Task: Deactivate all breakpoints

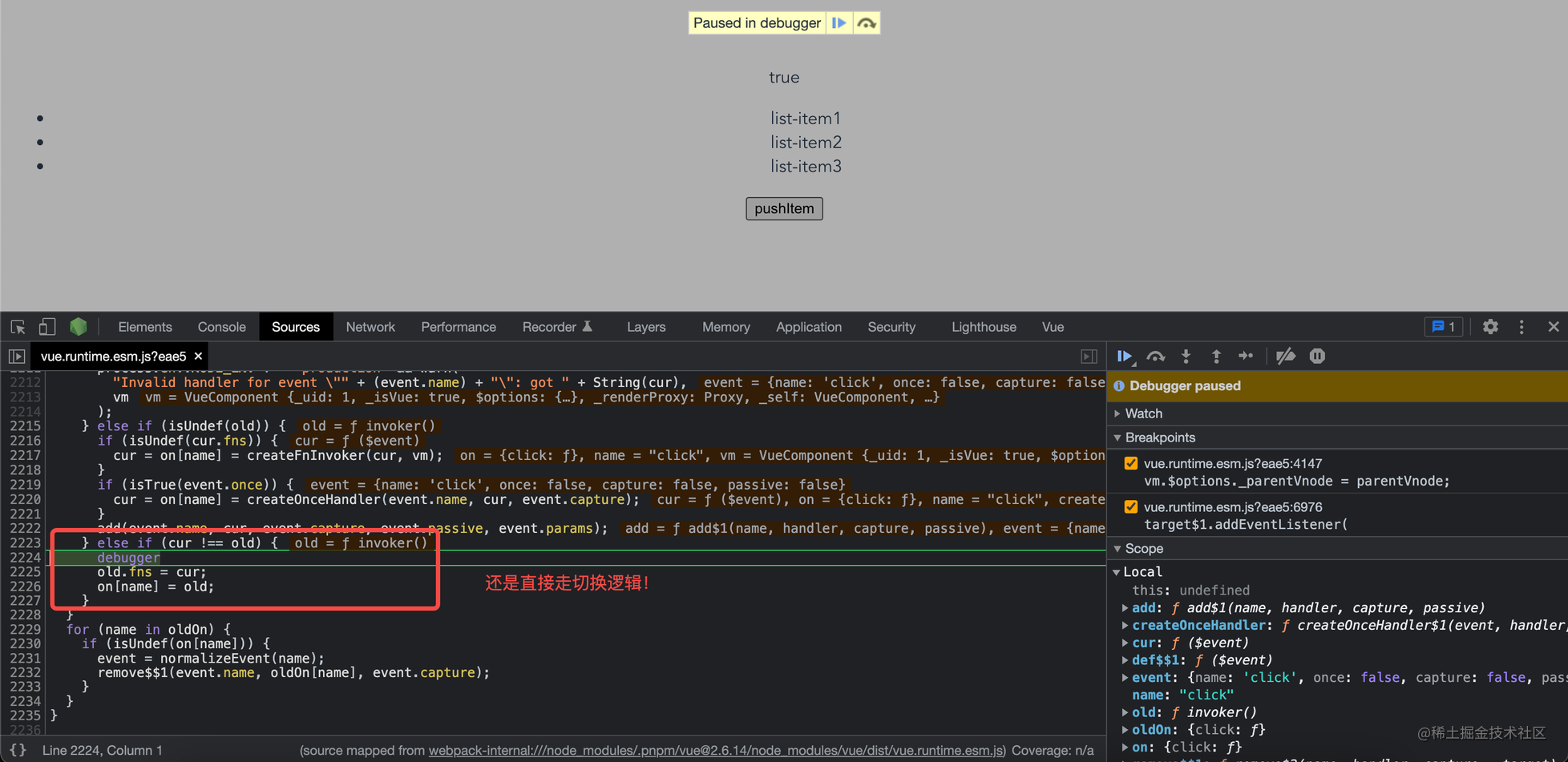Action: (x=1286, y=357)
